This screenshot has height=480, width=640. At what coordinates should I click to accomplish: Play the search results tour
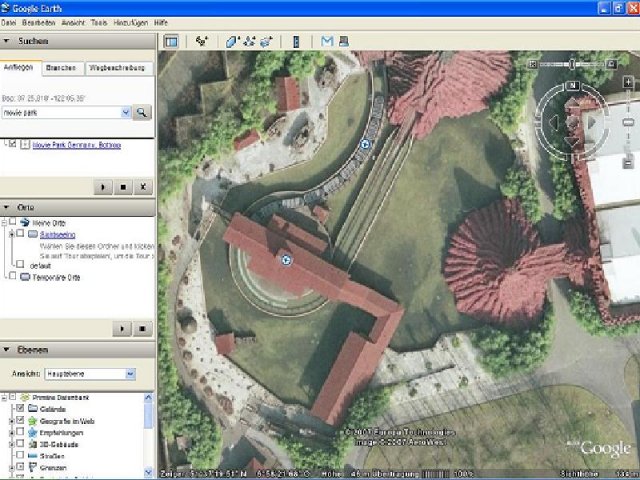(x=102, y=187)
